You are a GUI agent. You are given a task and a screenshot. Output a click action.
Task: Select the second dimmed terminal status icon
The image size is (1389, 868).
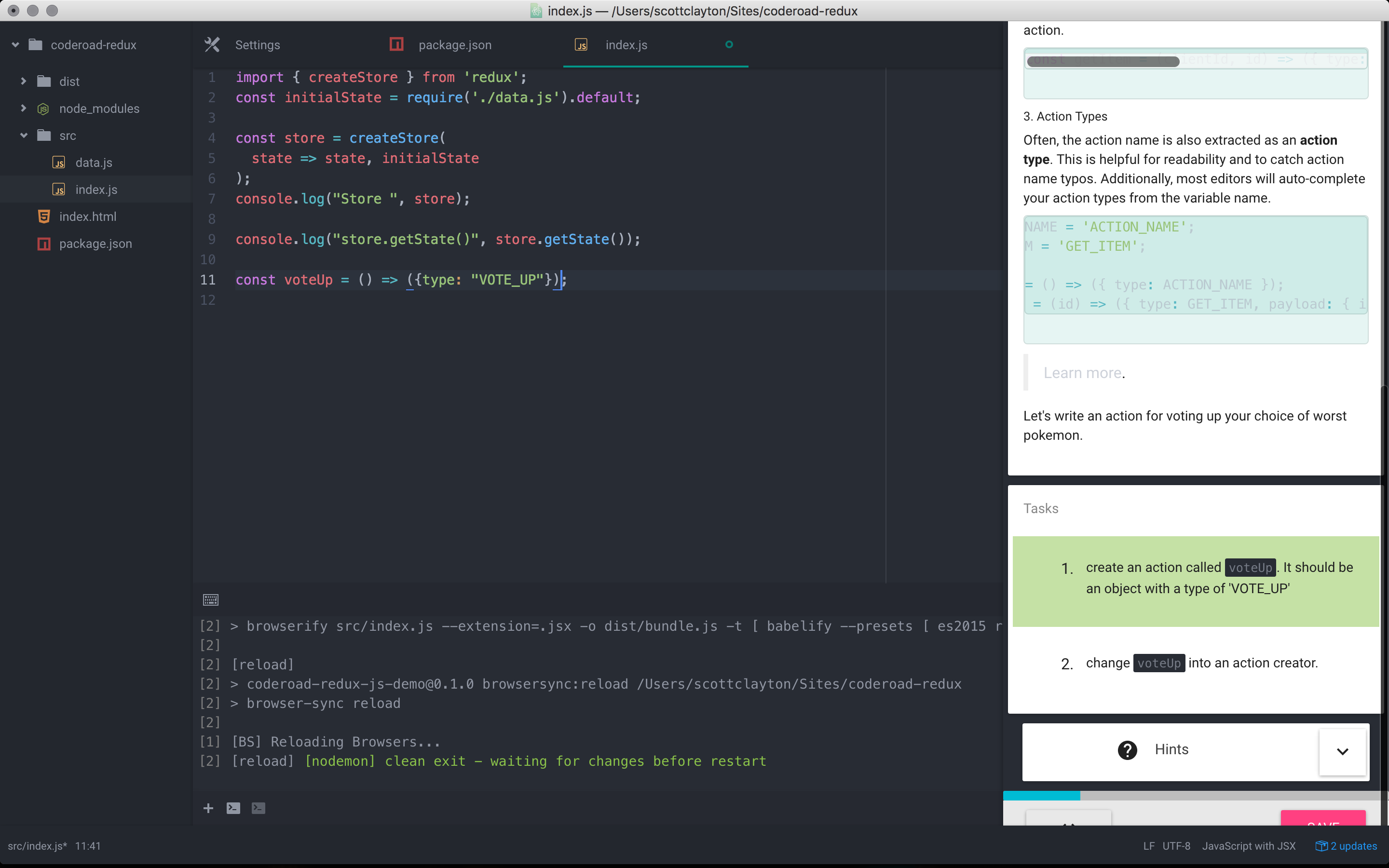pyautogui.click(x=259, y=808)
